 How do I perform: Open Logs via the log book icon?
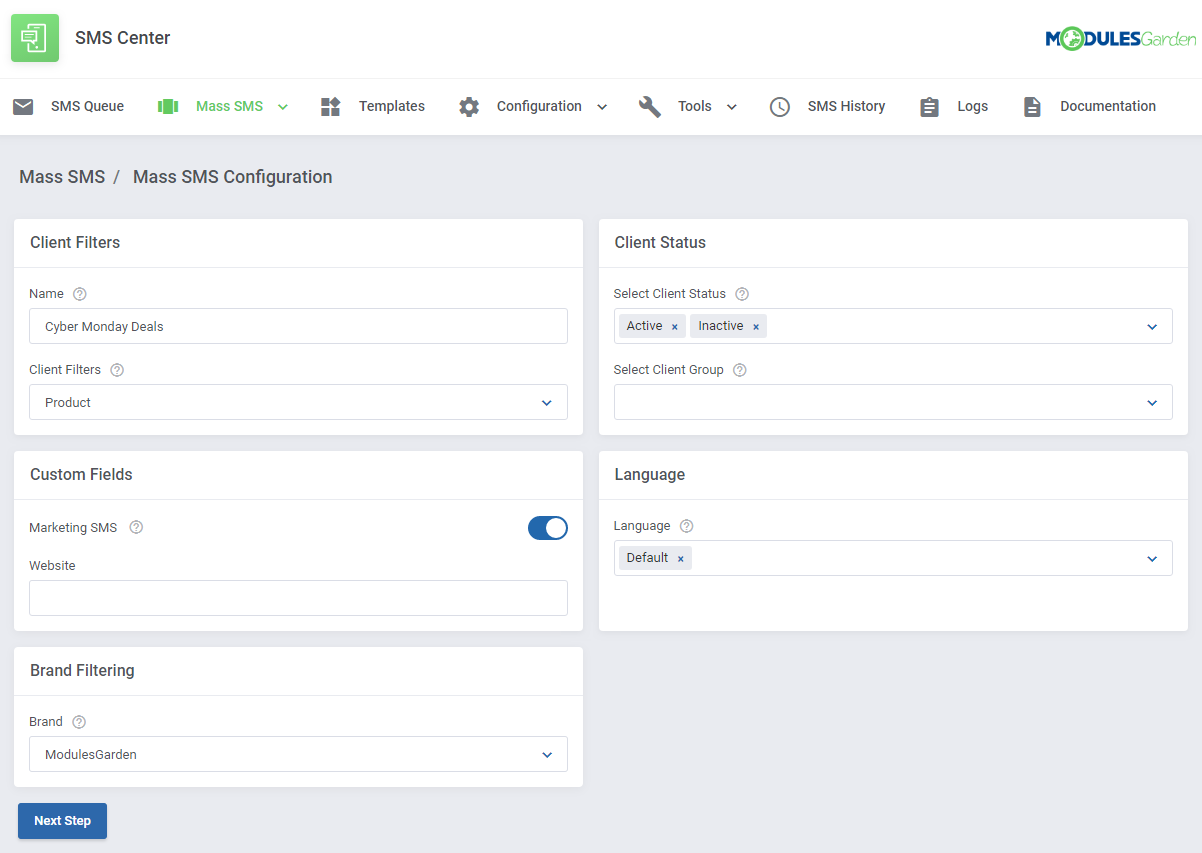pos(928,106)
